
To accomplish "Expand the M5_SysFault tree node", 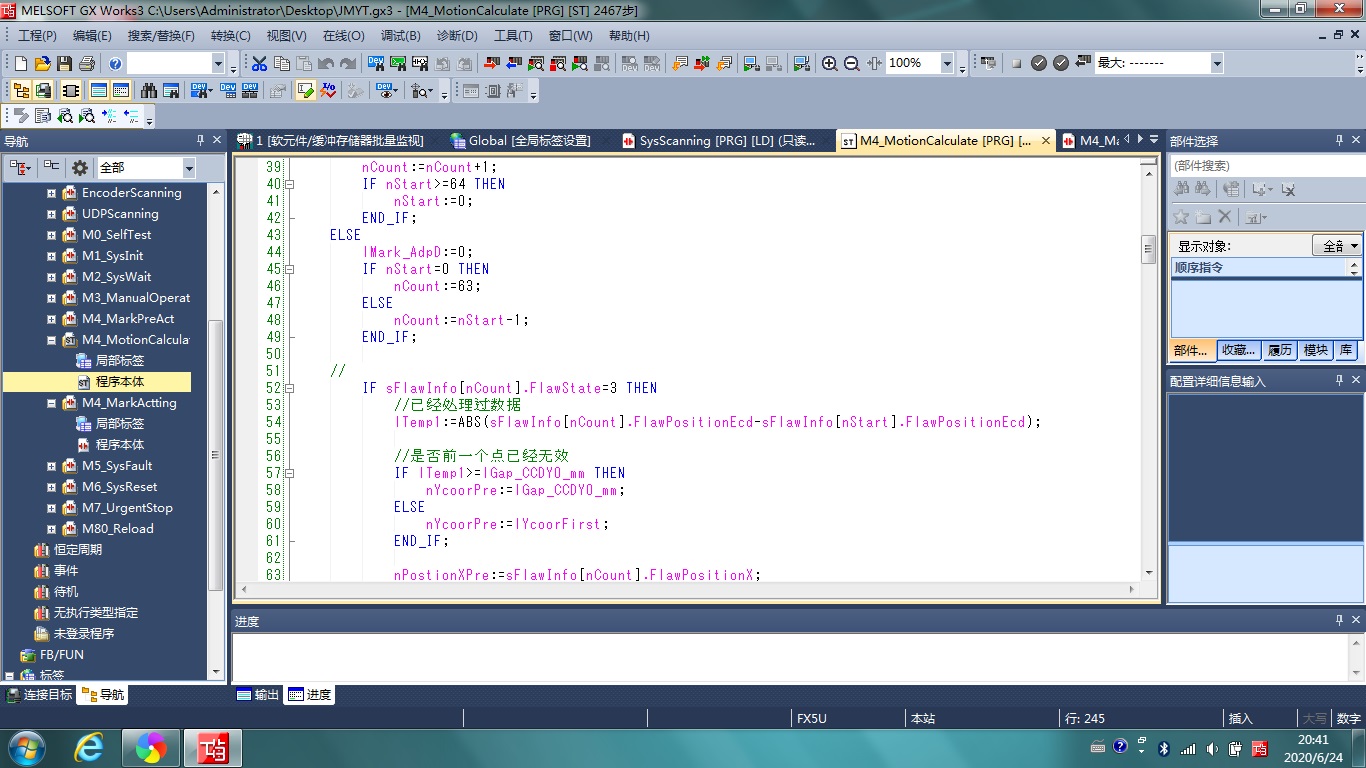I will 51,466.
